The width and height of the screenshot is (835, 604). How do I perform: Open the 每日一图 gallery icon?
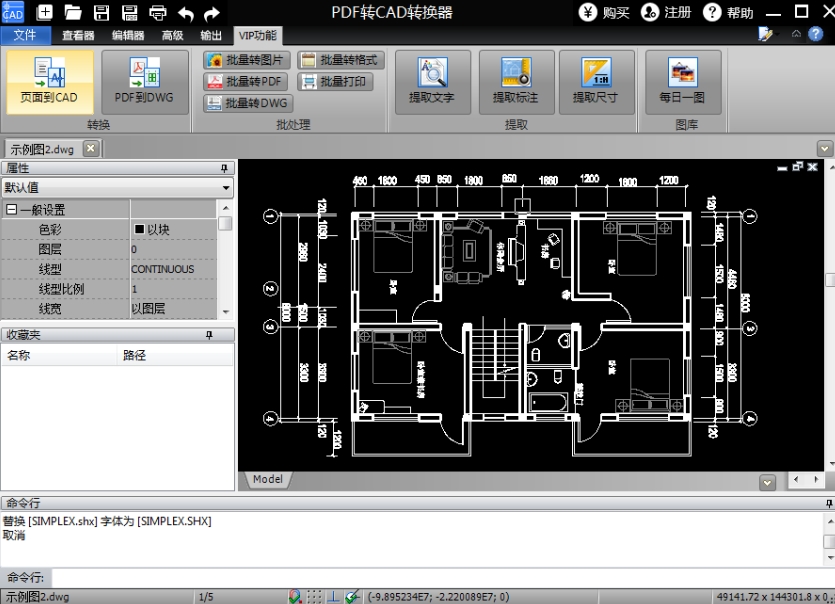(x=682, y=81)
